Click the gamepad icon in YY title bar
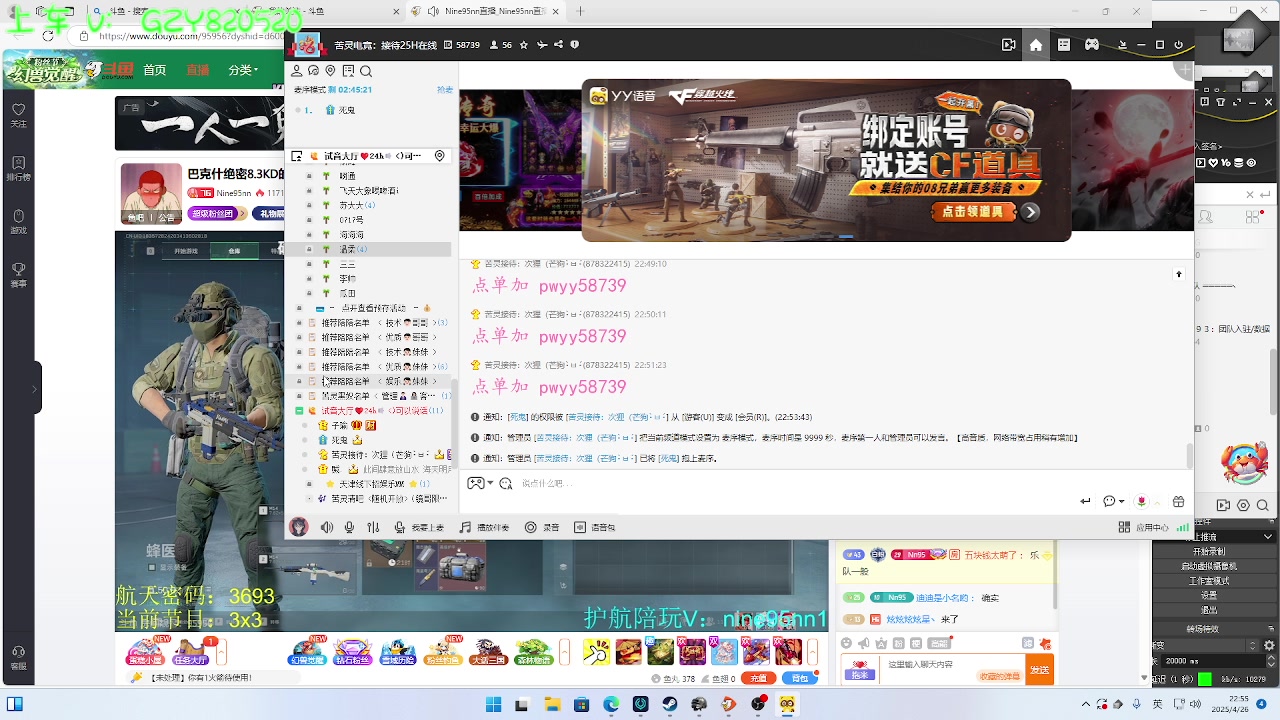Screen dimensions: 1280x720 (1092, 45)
